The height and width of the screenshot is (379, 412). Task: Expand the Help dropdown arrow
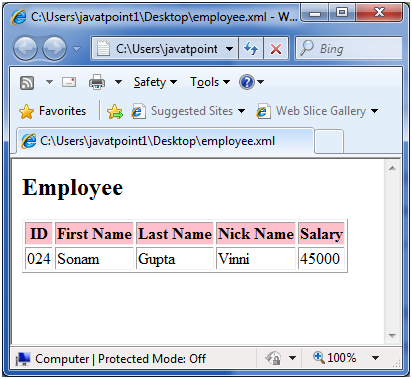(x=261, y=82)
